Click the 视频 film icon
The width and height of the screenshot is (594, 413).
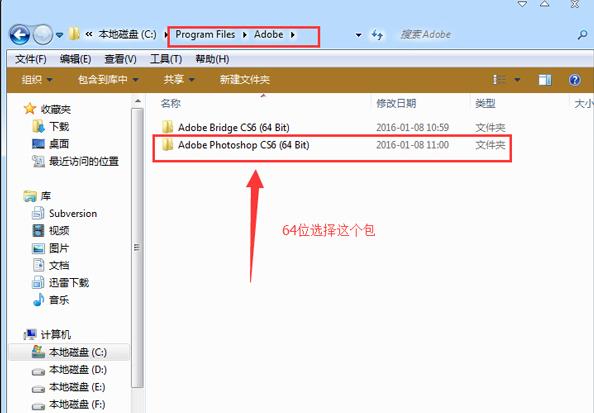click(x=38, y=230)
